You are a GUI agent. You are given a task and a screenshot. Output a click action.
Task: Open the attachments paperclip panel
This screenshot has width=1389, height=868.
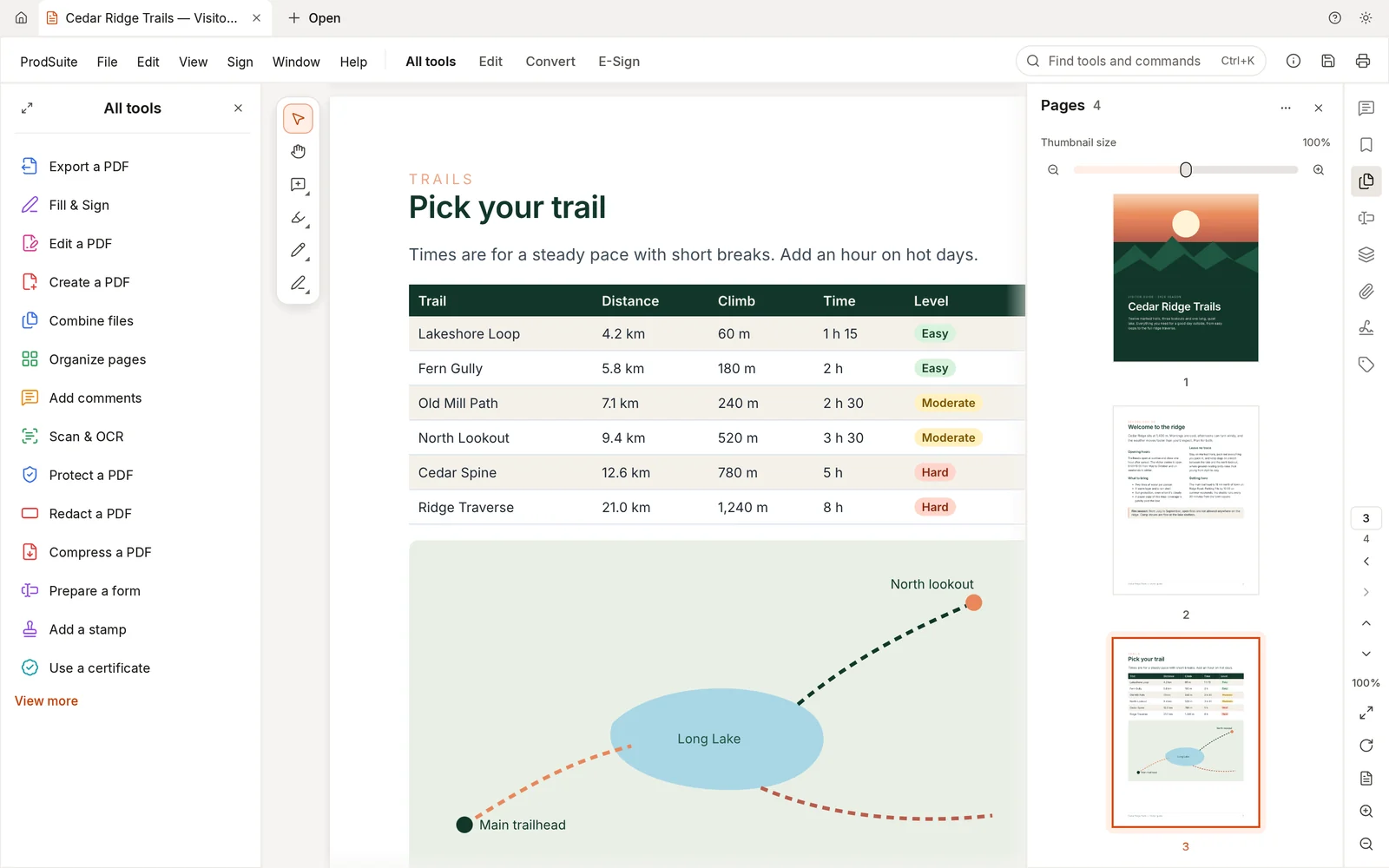[x=1366, y=292]
